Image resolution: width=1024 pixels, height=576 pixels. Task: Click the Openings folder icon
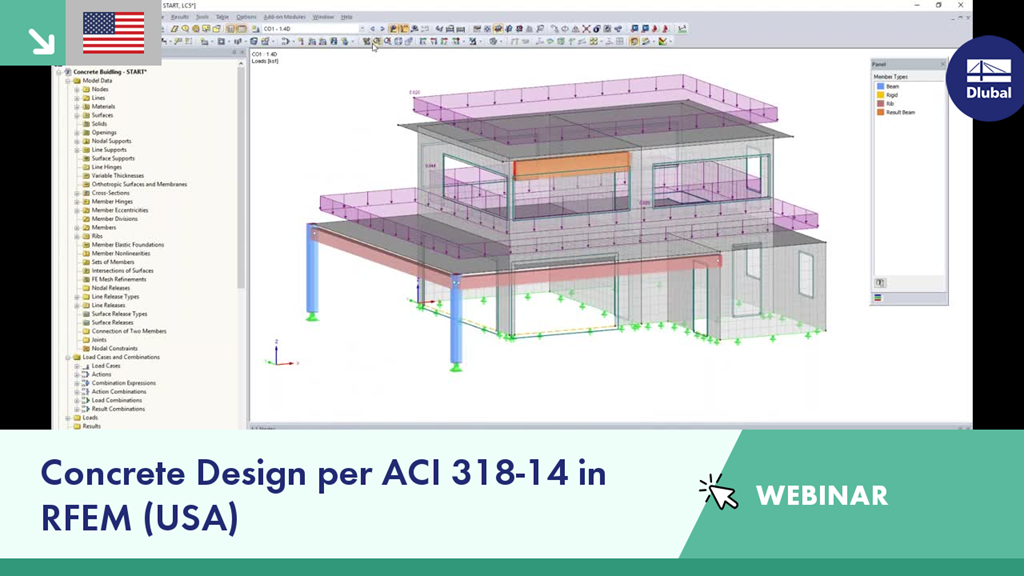[x=86, y=133]
